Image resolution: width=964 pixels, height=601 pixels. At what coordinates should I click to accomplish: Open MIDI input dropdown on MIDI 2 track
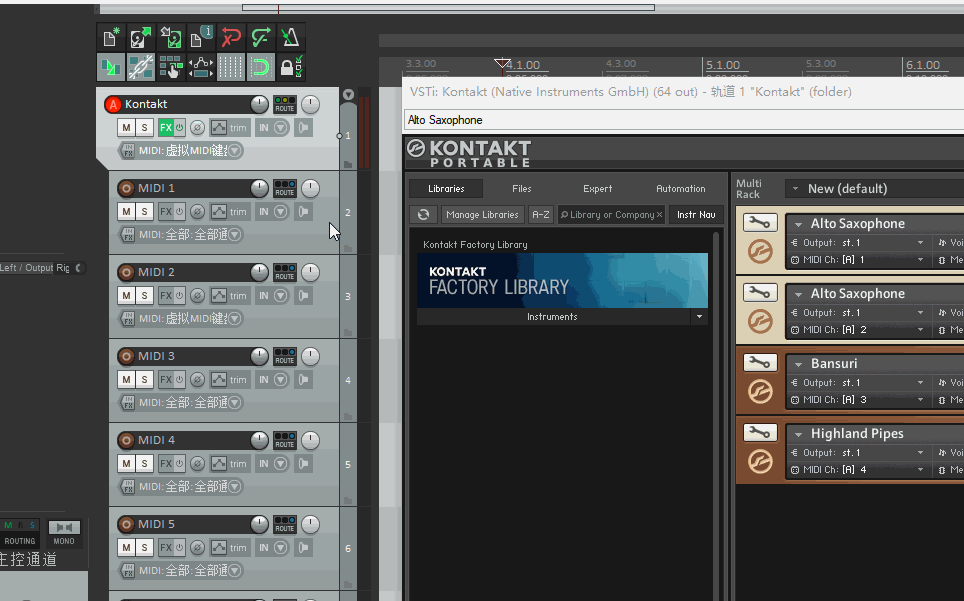click(x=235, y=318)
